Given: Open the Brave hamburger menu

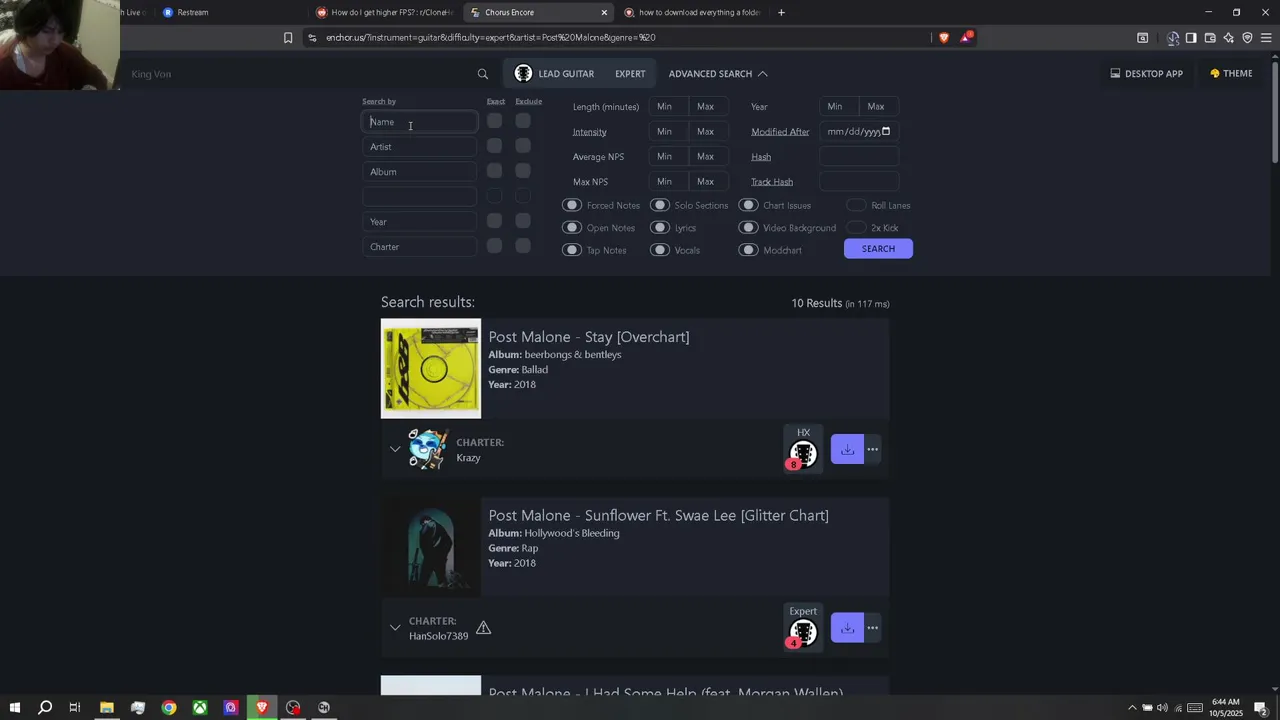Looking at the screenshot, I should click(x=1266, y=38).
